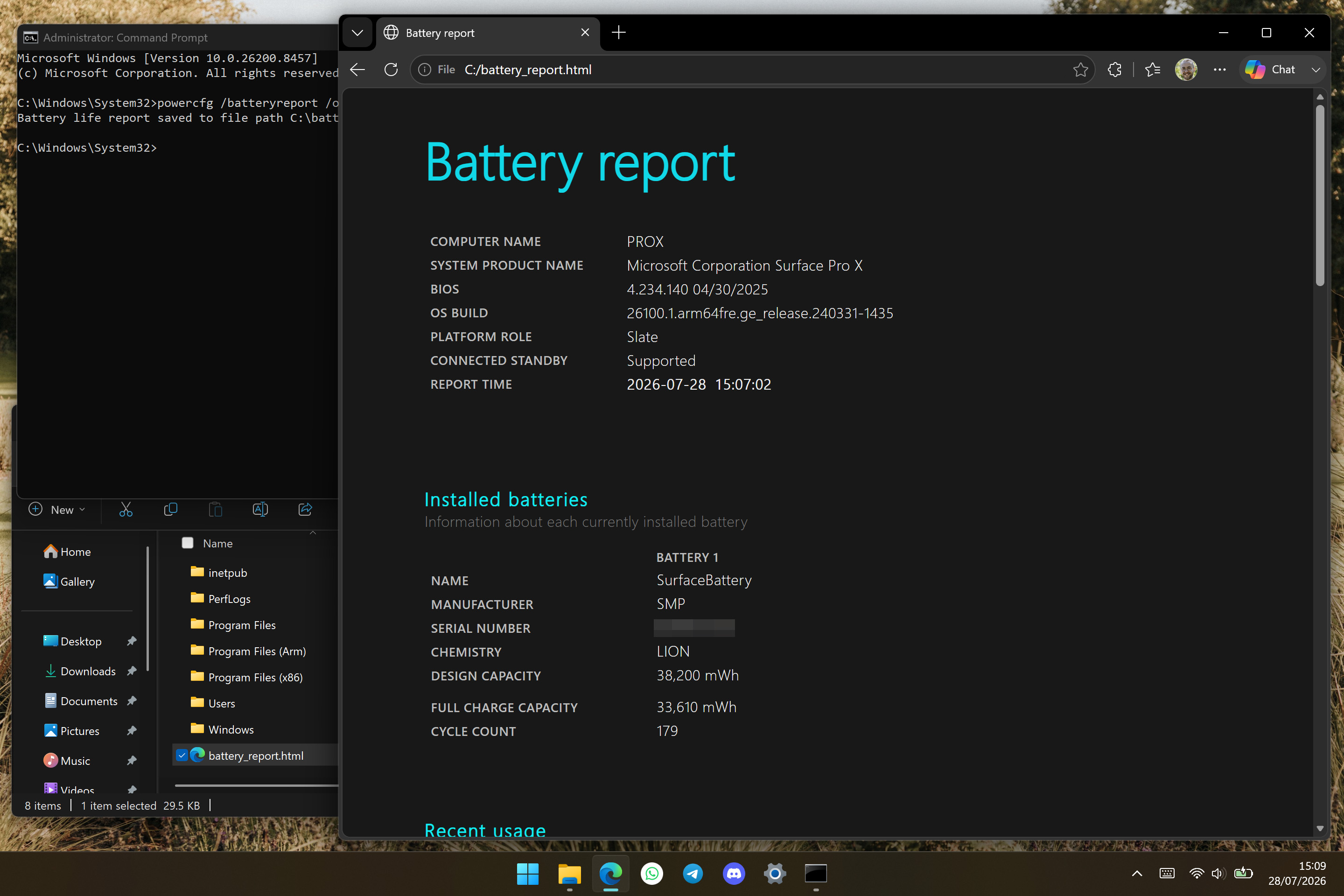Open the Favorites list icon

coord(1153,70)
